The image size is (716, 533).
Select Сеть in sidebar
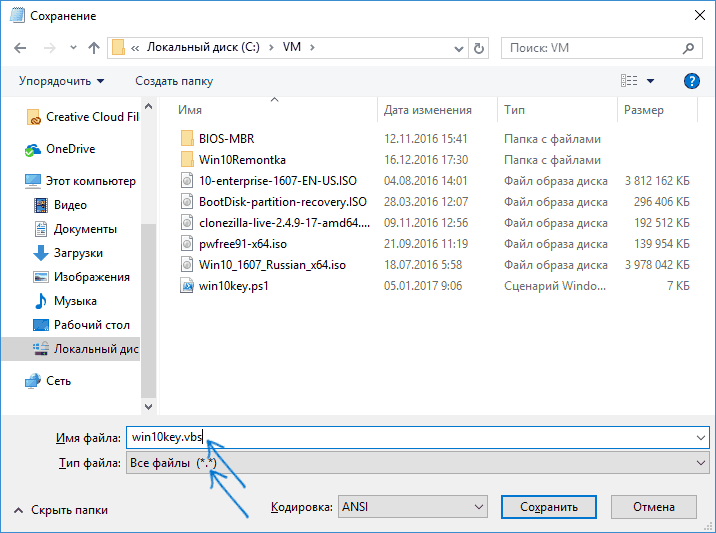tap(48, 381)
